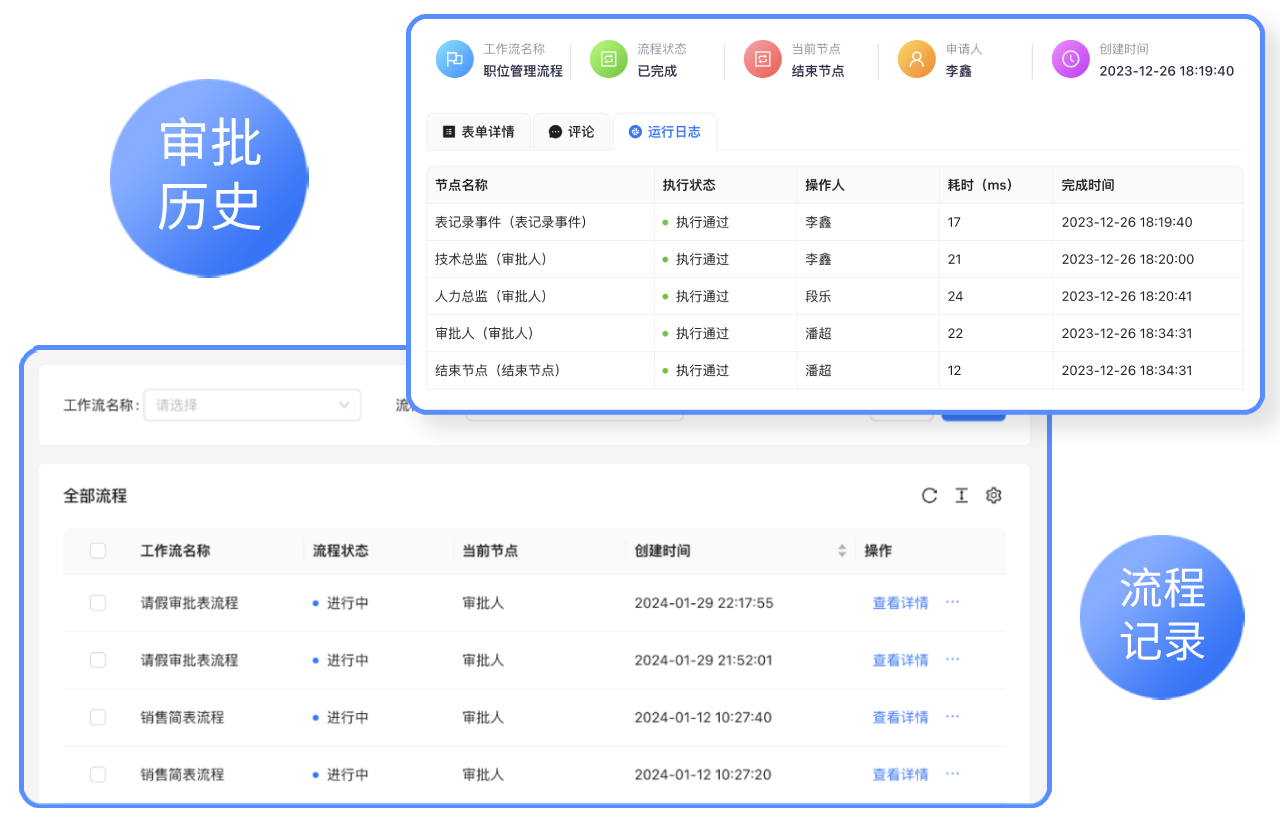Check the first 请假审批表流程 row checkbox
This screenshot has width=1280, height=820.
pyautogui.click(x=98, y=603)
